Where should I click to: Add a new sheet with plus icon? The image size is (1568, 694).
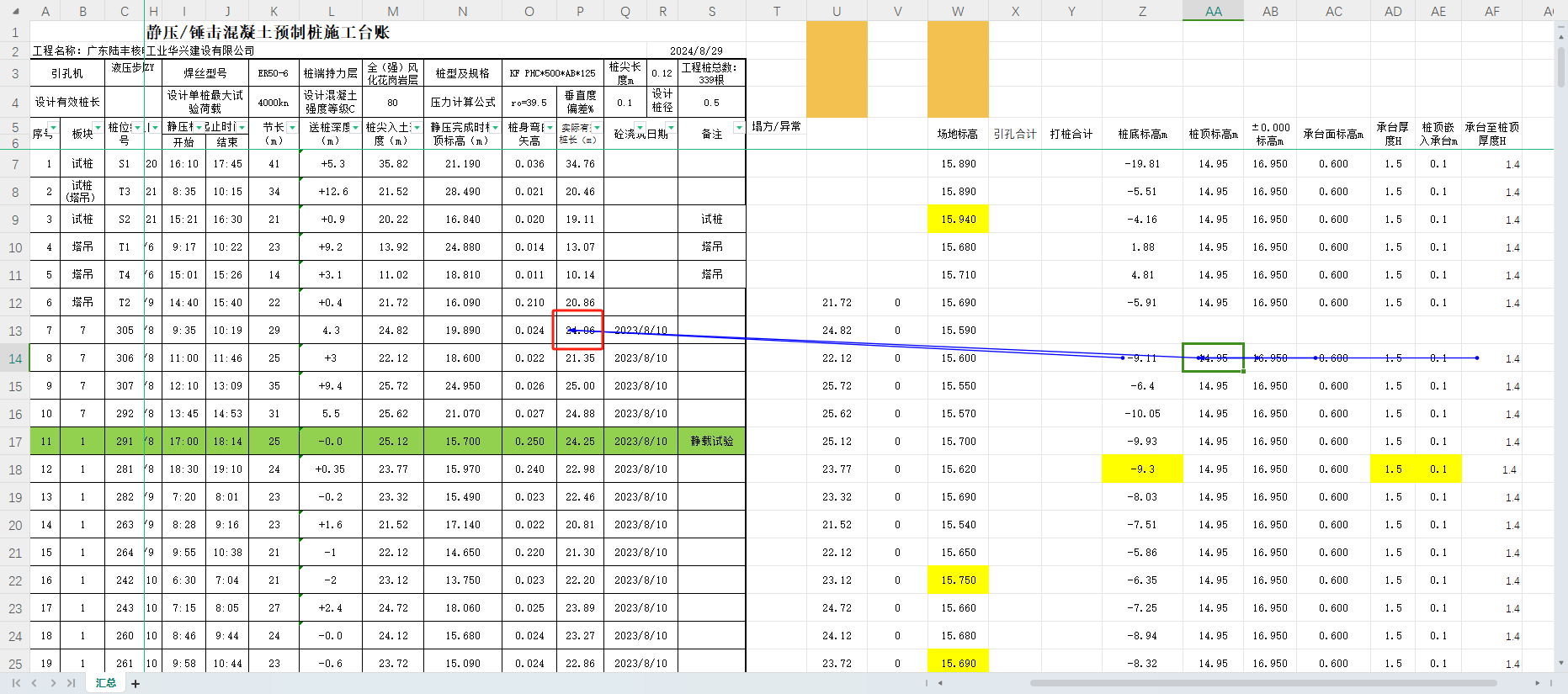[136, 684]
